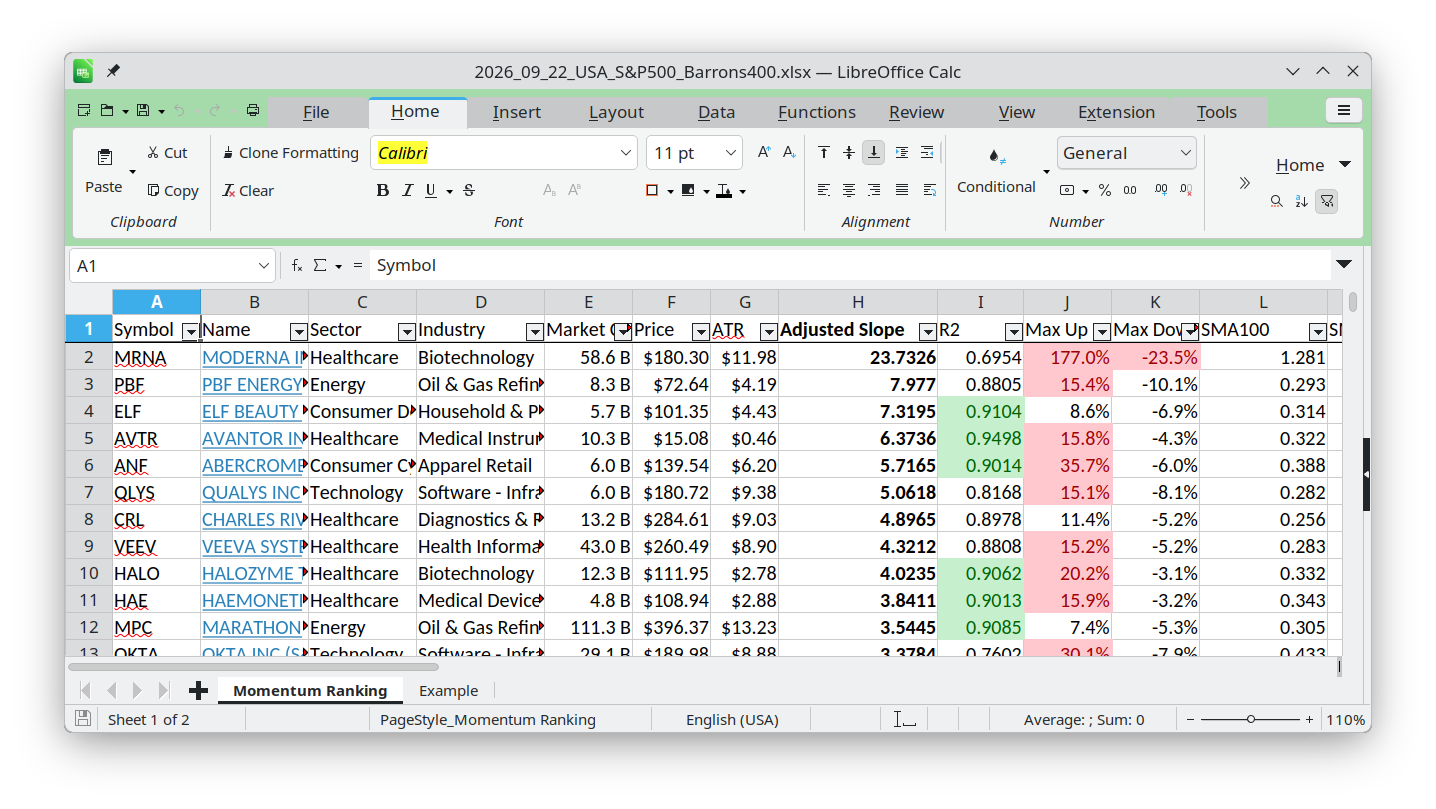This screenshot has height=809, width=1436.
Task: Toggle Bold formatting
Action: [x=382, y=191]
